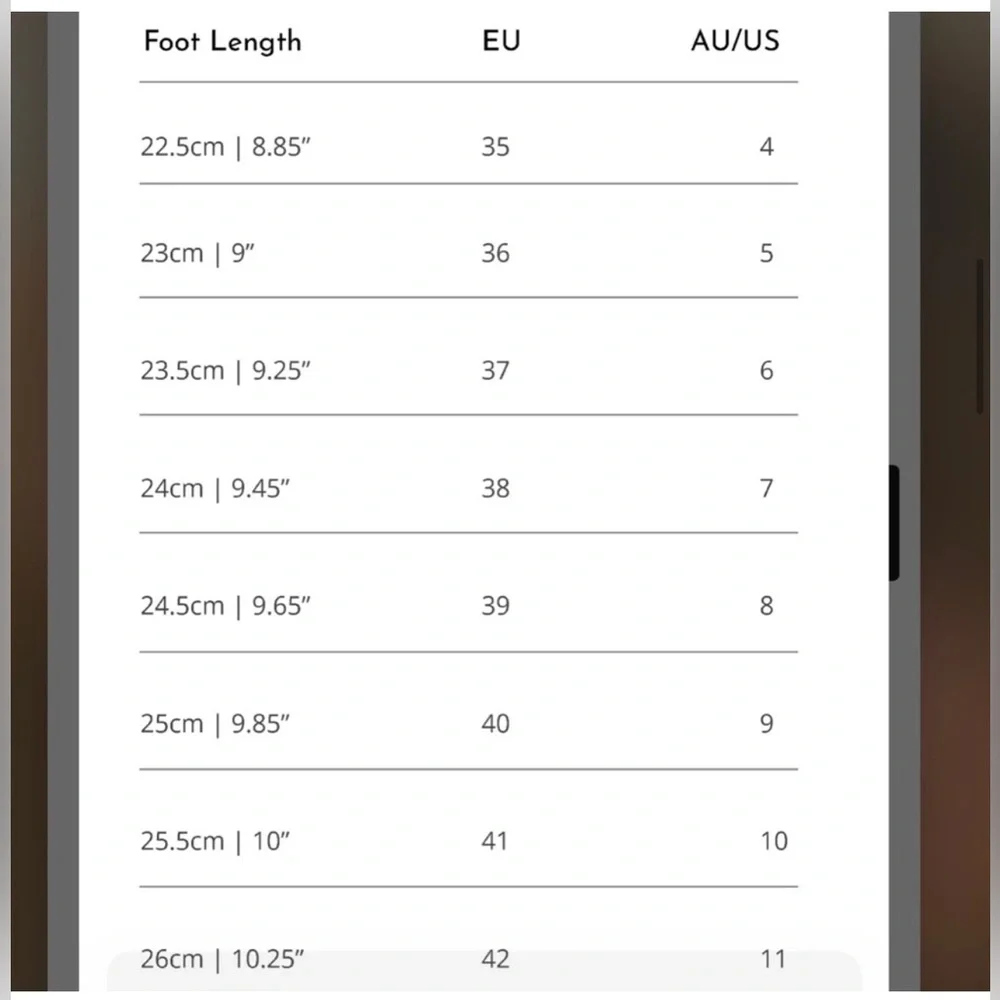Click the Foot Length column header
The width and height of the screenshot is (1000, 1000).
[222, 42]
